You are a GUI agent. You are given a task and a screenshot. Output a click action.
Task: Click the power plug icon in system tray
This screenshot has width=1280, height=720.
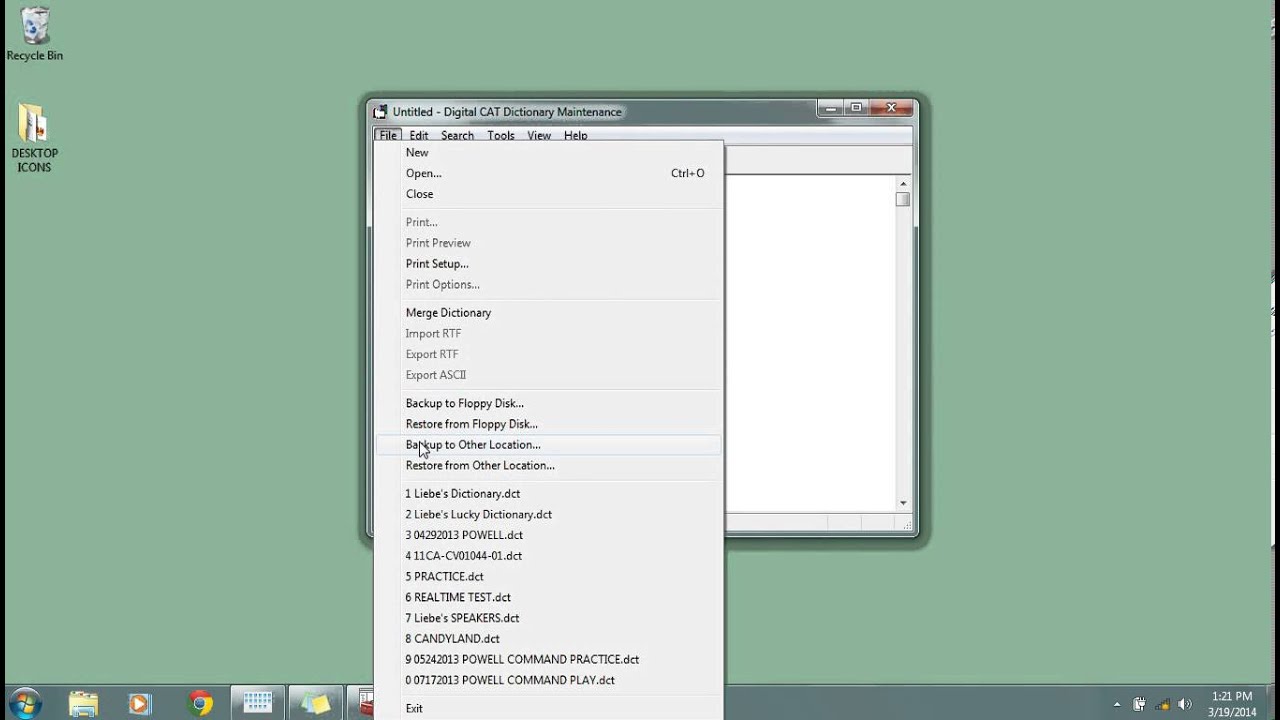tap(1141, 705)
